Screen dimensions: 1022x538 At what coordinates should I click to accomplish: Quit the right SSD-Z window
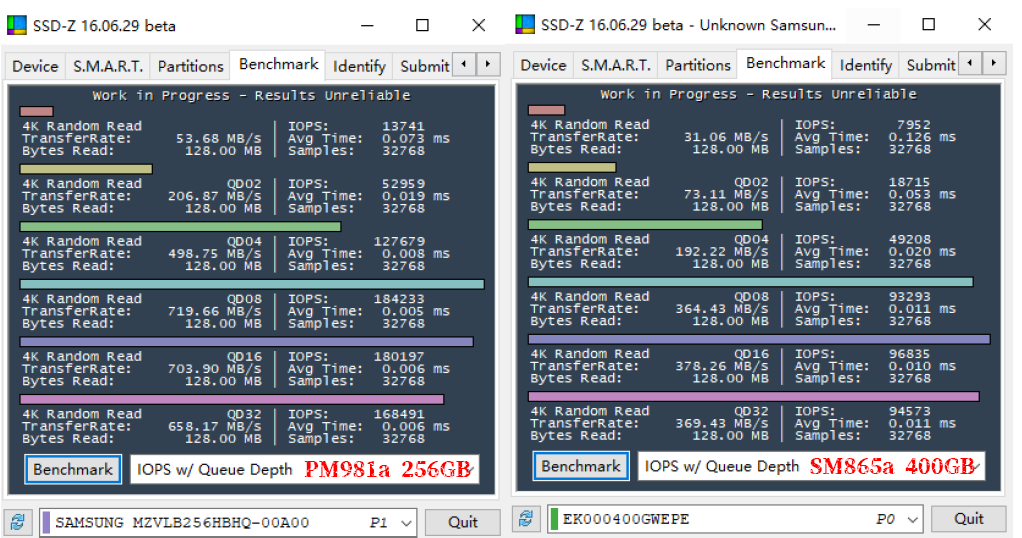[x=969, y=519]
